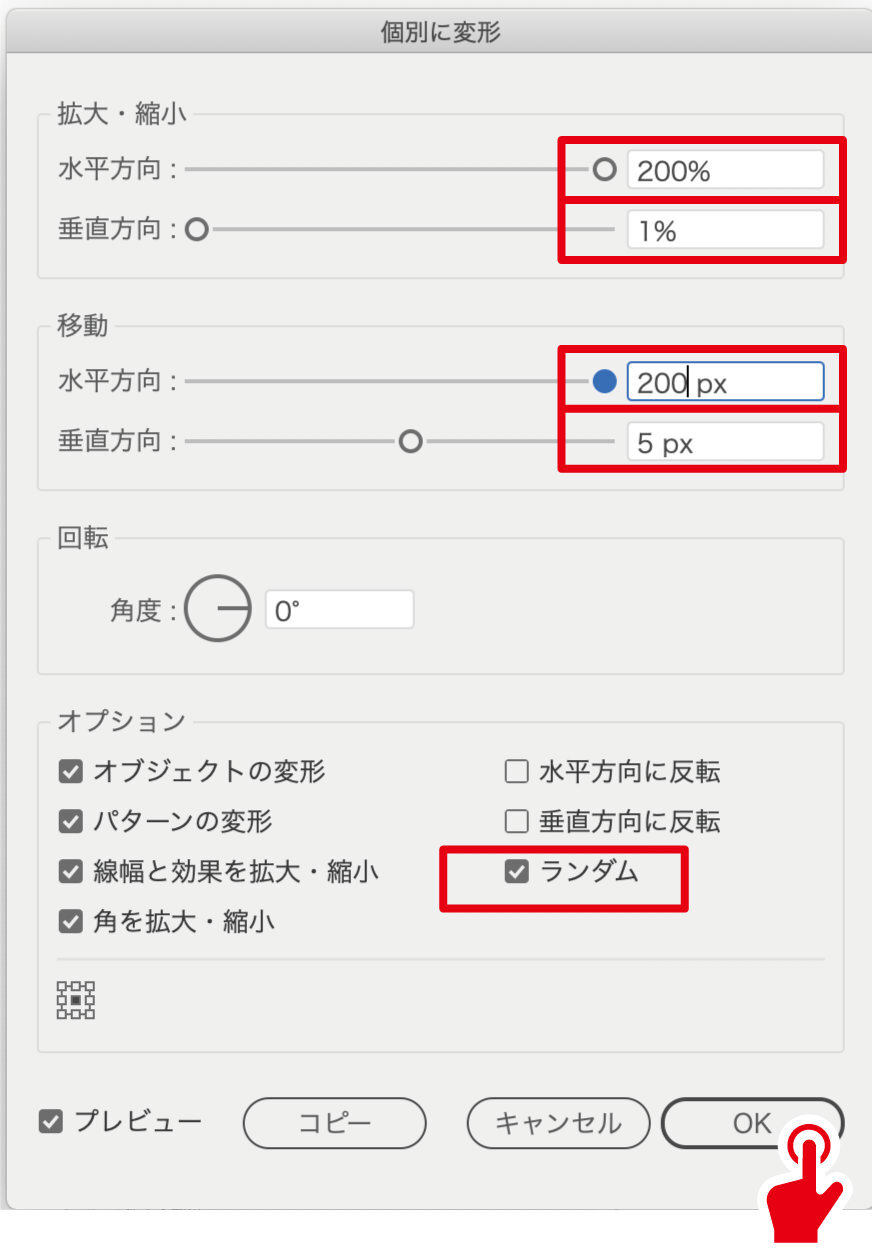872x1254 pixels.
Task: Toggle the ランダム checkbox
Action: pyautogui.click(x=517, y=872)
